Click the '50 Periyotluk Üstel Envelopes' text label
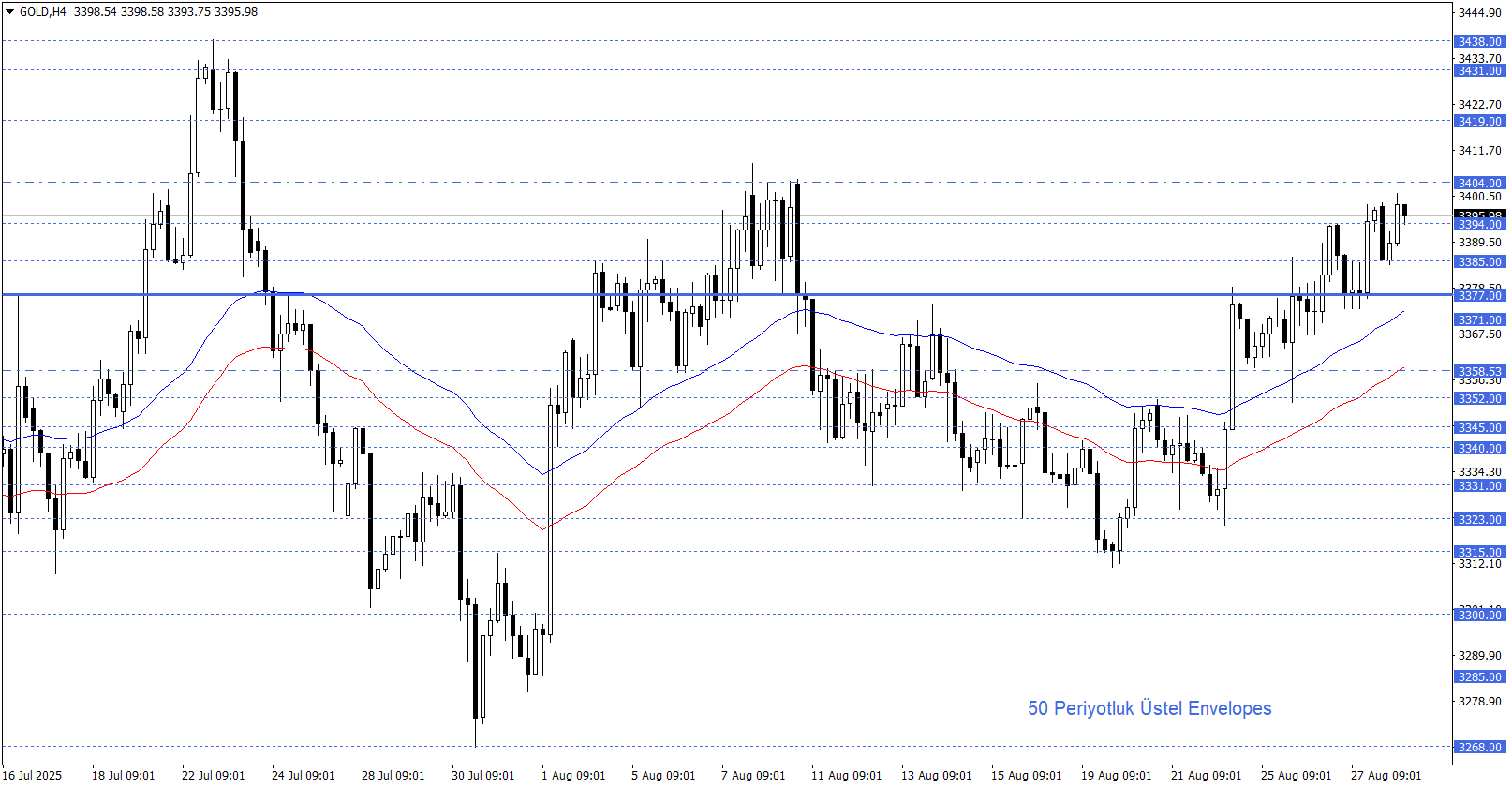The height and width of the screenshot is (787, 1512). point(1149,708)
